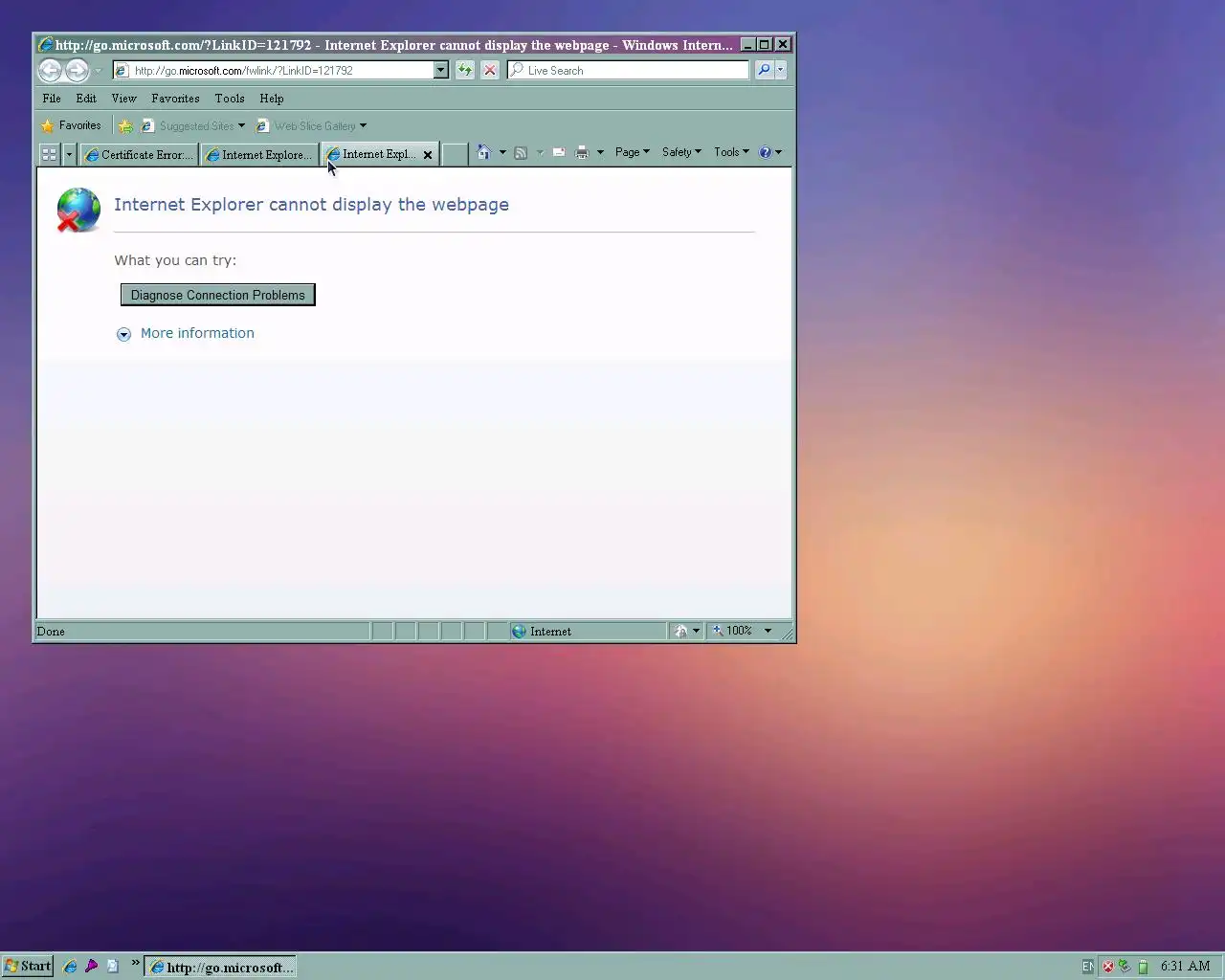Viewport: 1225px width, 980px height.
Task: Click the Quick Tabs grid icon
Action: (x=50, y=154)
